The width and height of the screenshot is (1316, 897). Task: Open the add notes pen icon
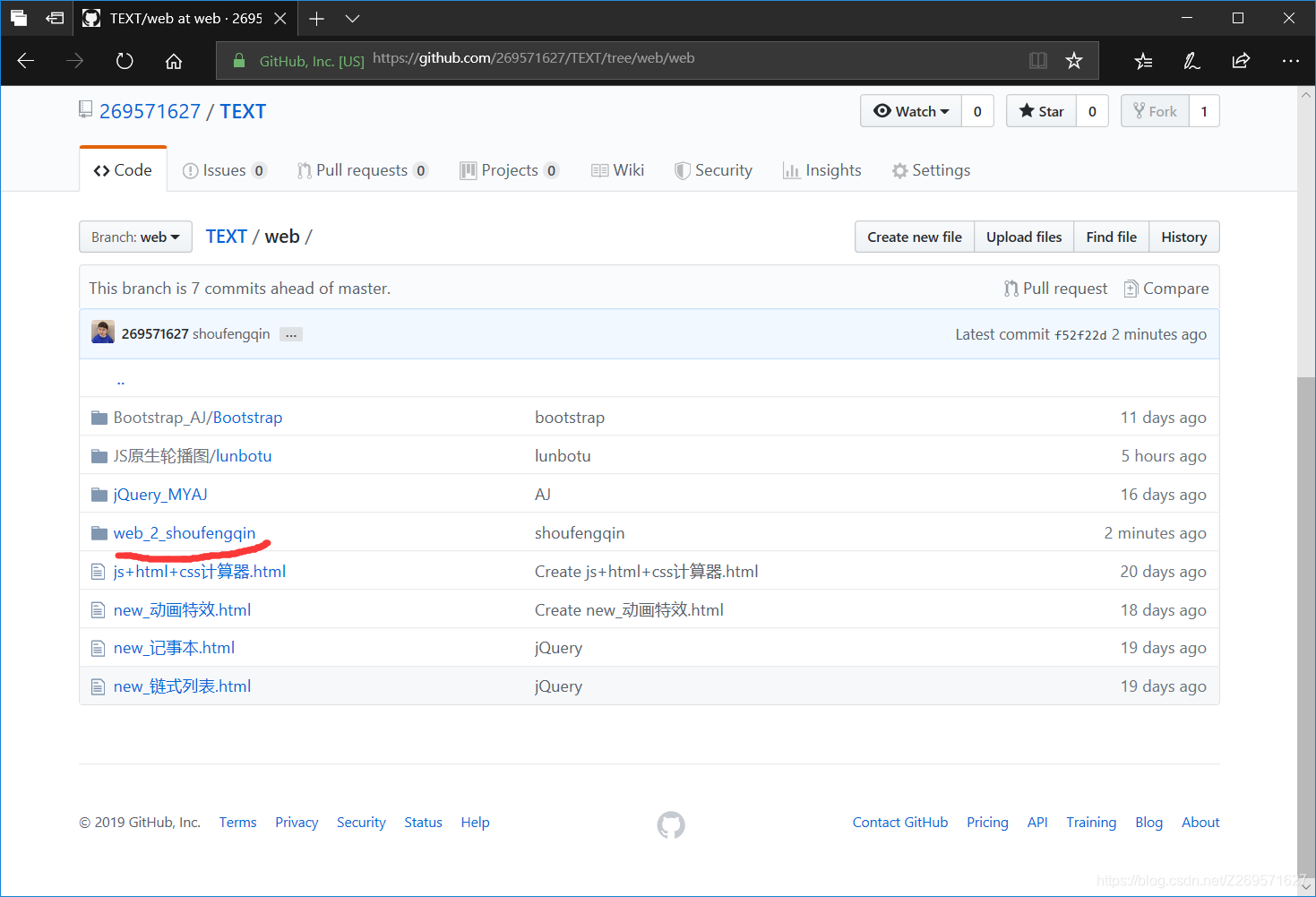1191,61
